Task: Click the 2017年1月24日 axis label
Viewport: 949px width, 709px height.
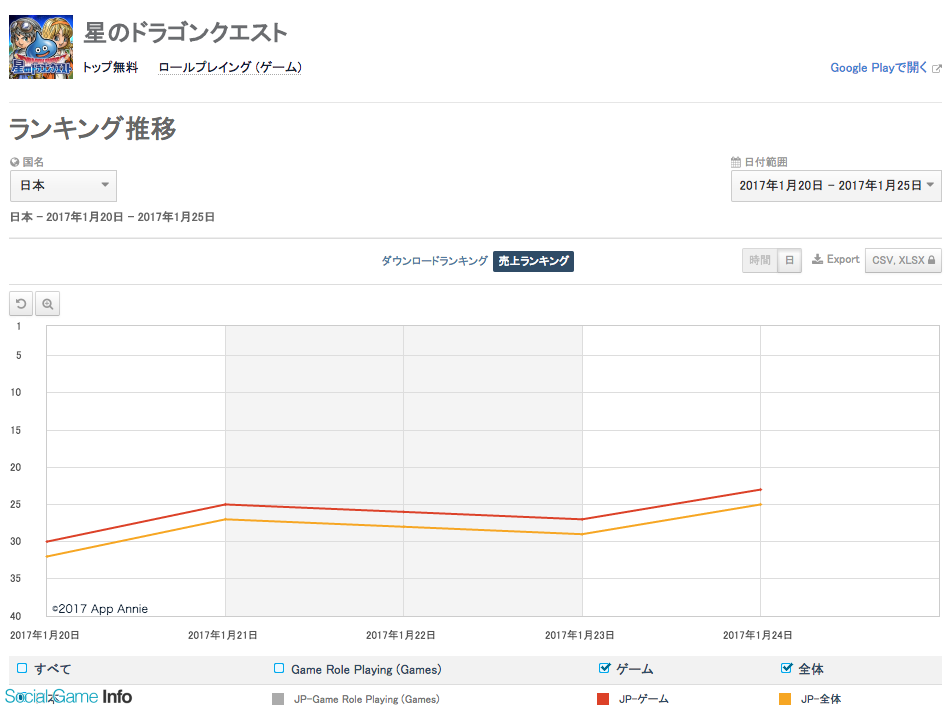Action: tap(758, 635)
